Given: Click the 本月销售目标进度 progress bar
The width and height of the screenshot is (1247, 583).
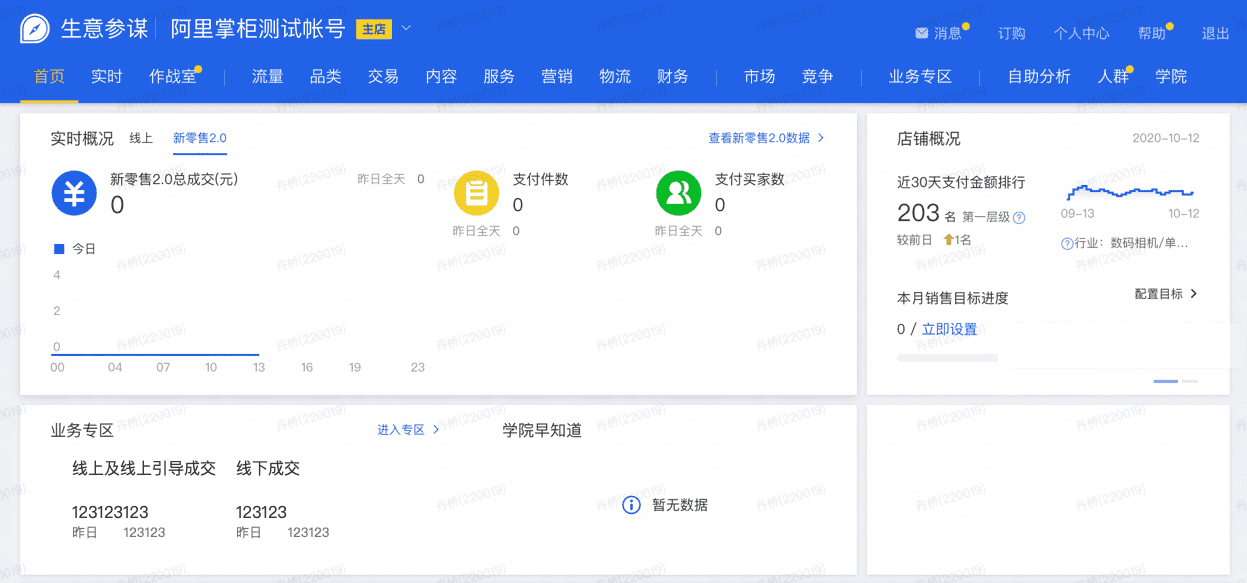Looking at the screenshot, I should point(947,357).
